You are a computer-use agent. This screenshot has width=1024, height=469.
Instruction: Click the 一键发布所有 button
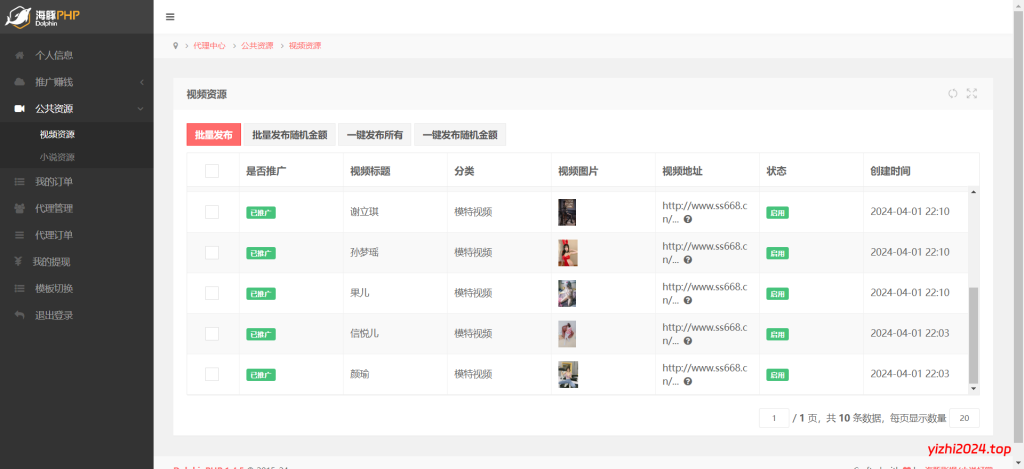tap(375, 135)
